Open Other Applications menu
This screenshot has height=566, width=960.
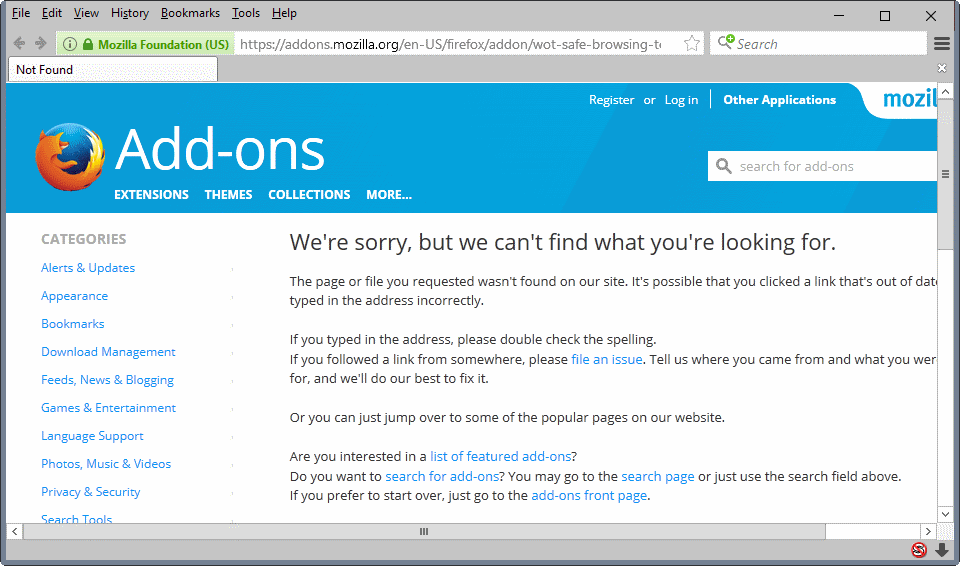[779, 99]
